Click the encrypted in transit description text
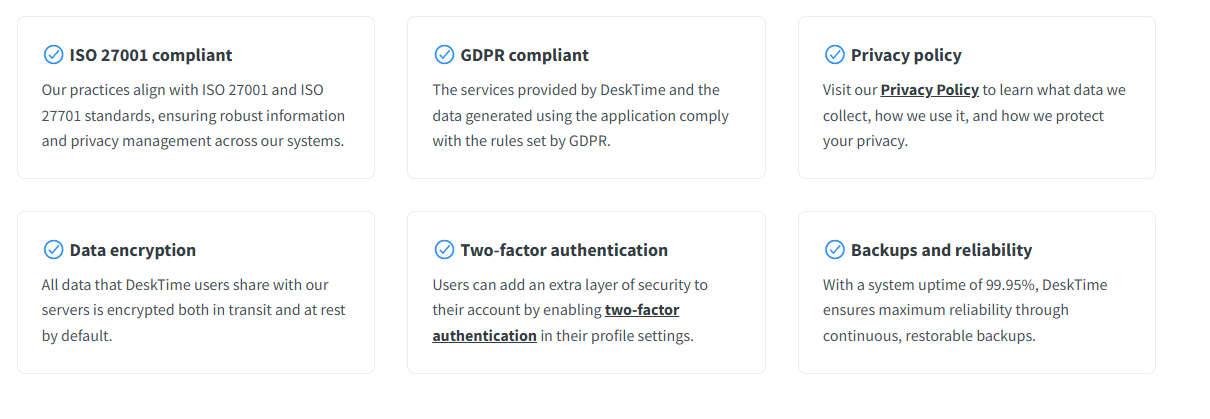 pos(193,310)
